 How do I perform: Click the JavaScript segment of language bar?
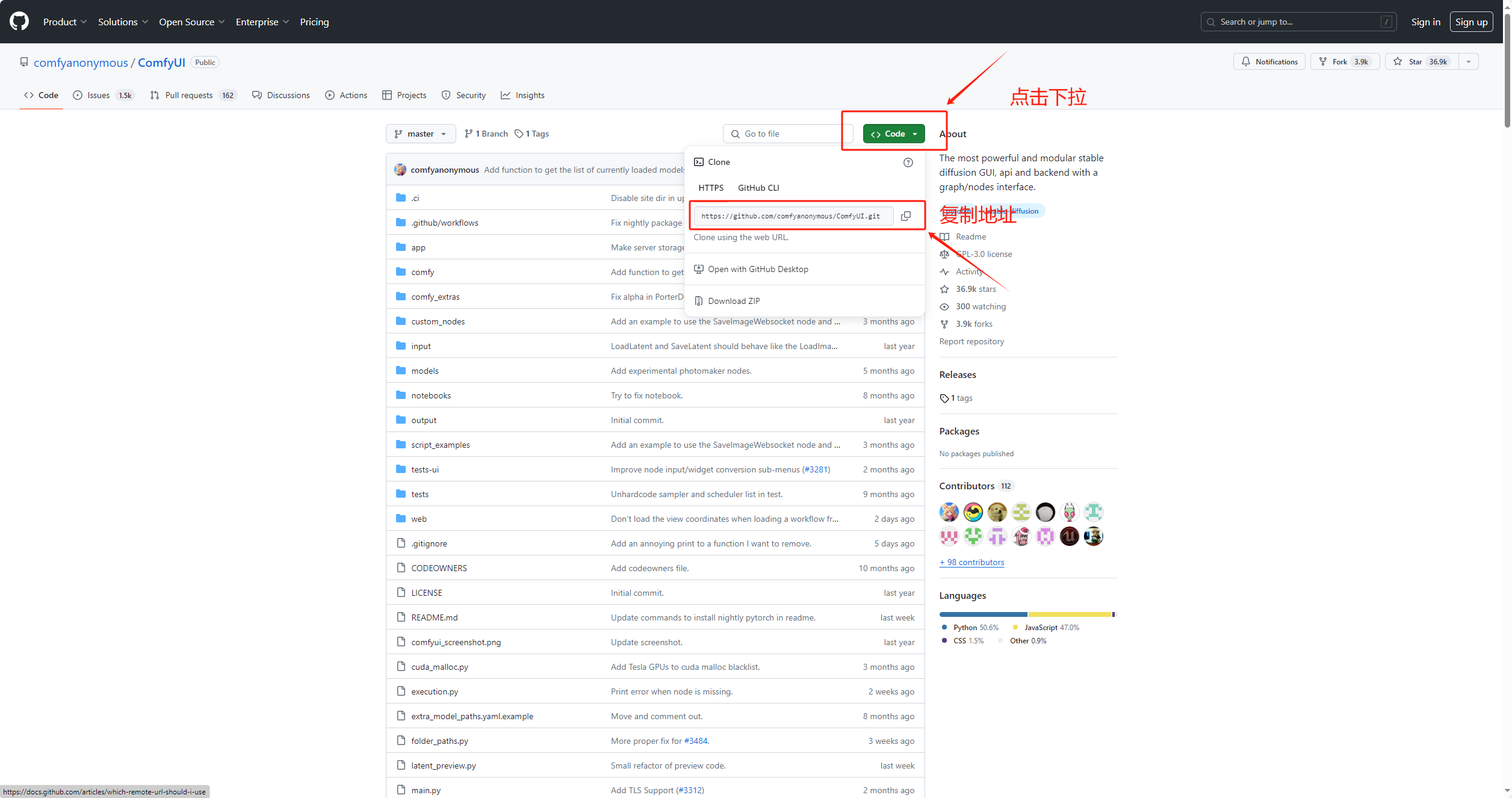[x=1070, y=614]
